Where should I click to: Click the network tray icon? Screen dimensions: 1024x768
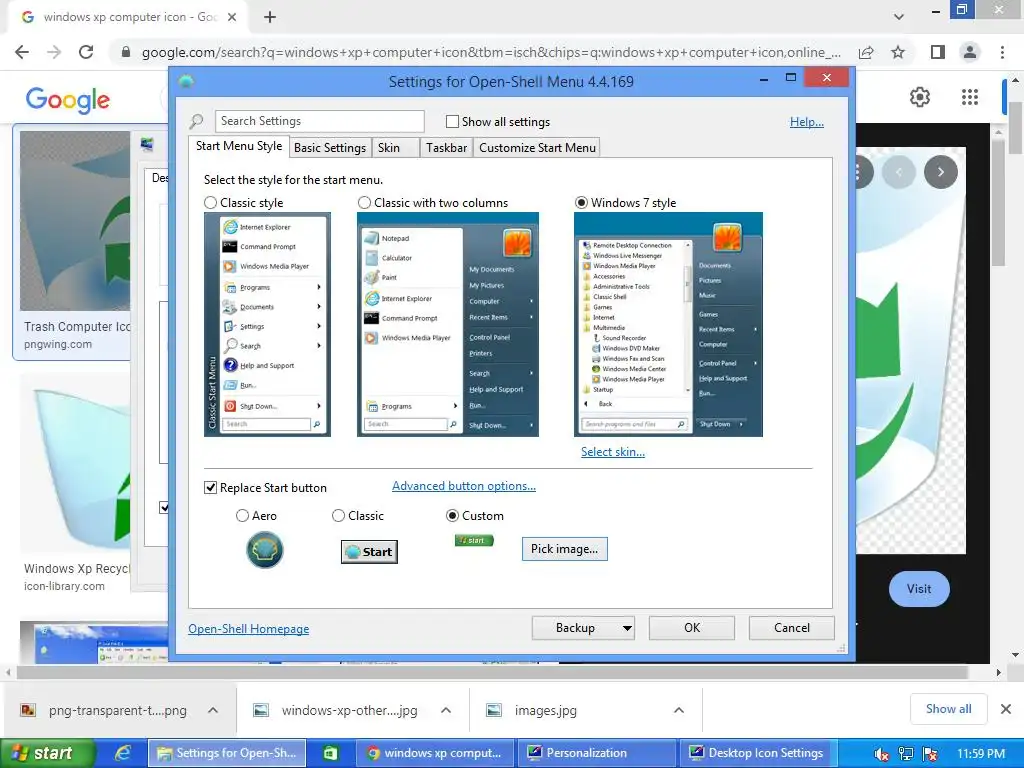906,754
